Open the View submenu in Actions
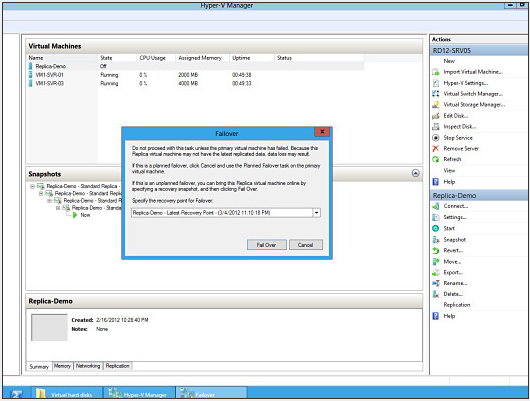530x401 pixels. pos(449,170)
